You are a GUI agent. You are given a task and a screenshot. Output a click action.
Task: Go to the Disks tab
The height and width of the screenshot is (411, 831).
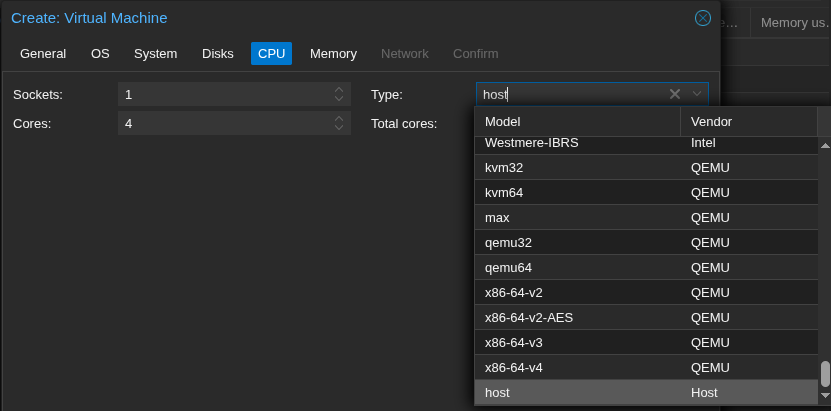(218, 53)
